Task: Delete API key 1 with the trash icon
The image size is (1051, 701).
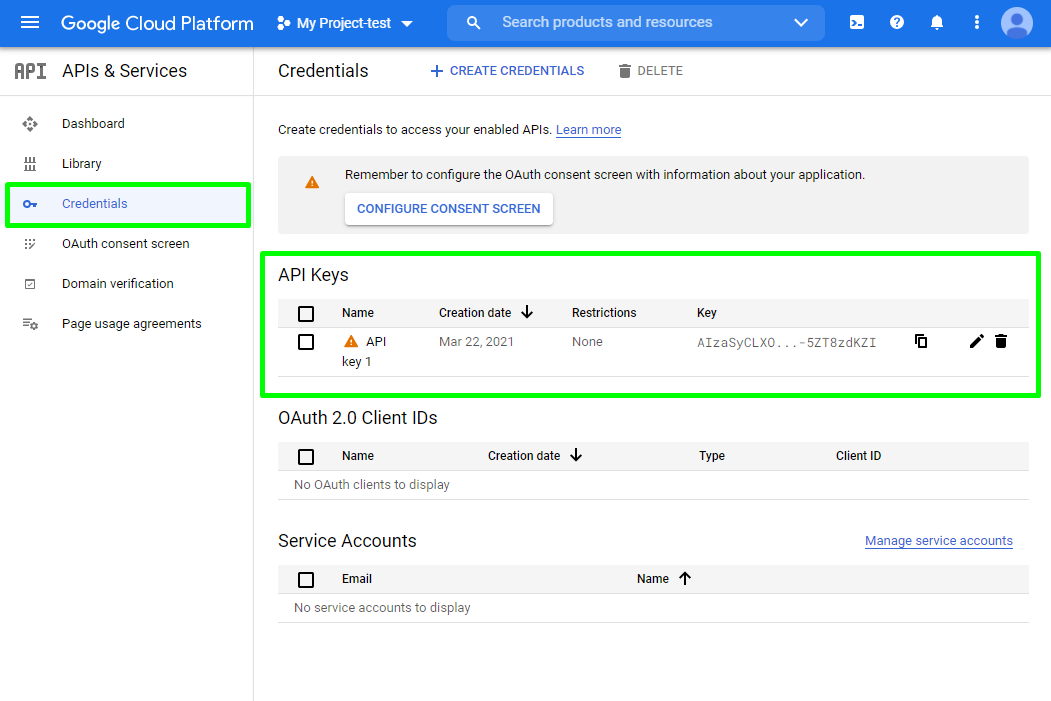Action: pos(1001,342)
